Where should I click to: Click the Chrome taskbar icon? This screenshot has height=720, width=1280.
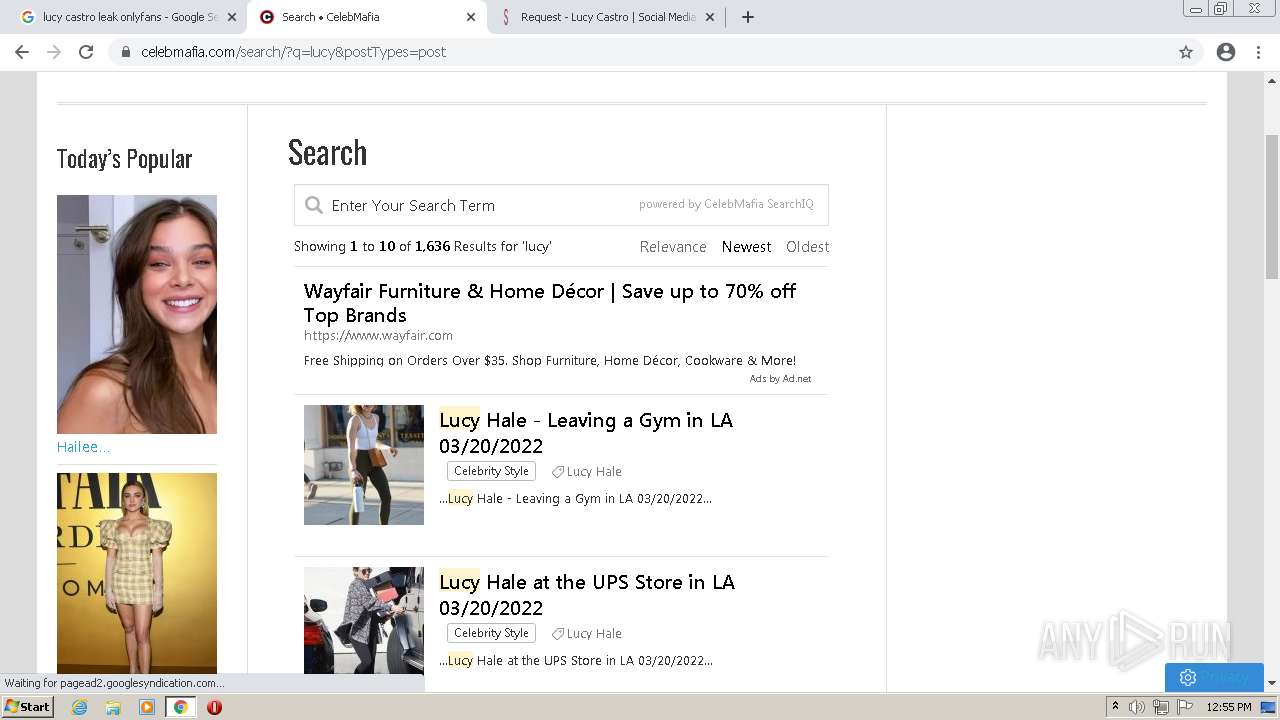click(x=181, y=707)
